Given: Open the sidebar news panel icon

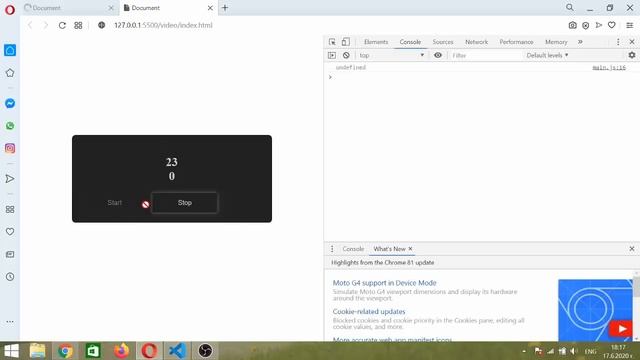Looking at the screenshot, I should click(10, 254).
